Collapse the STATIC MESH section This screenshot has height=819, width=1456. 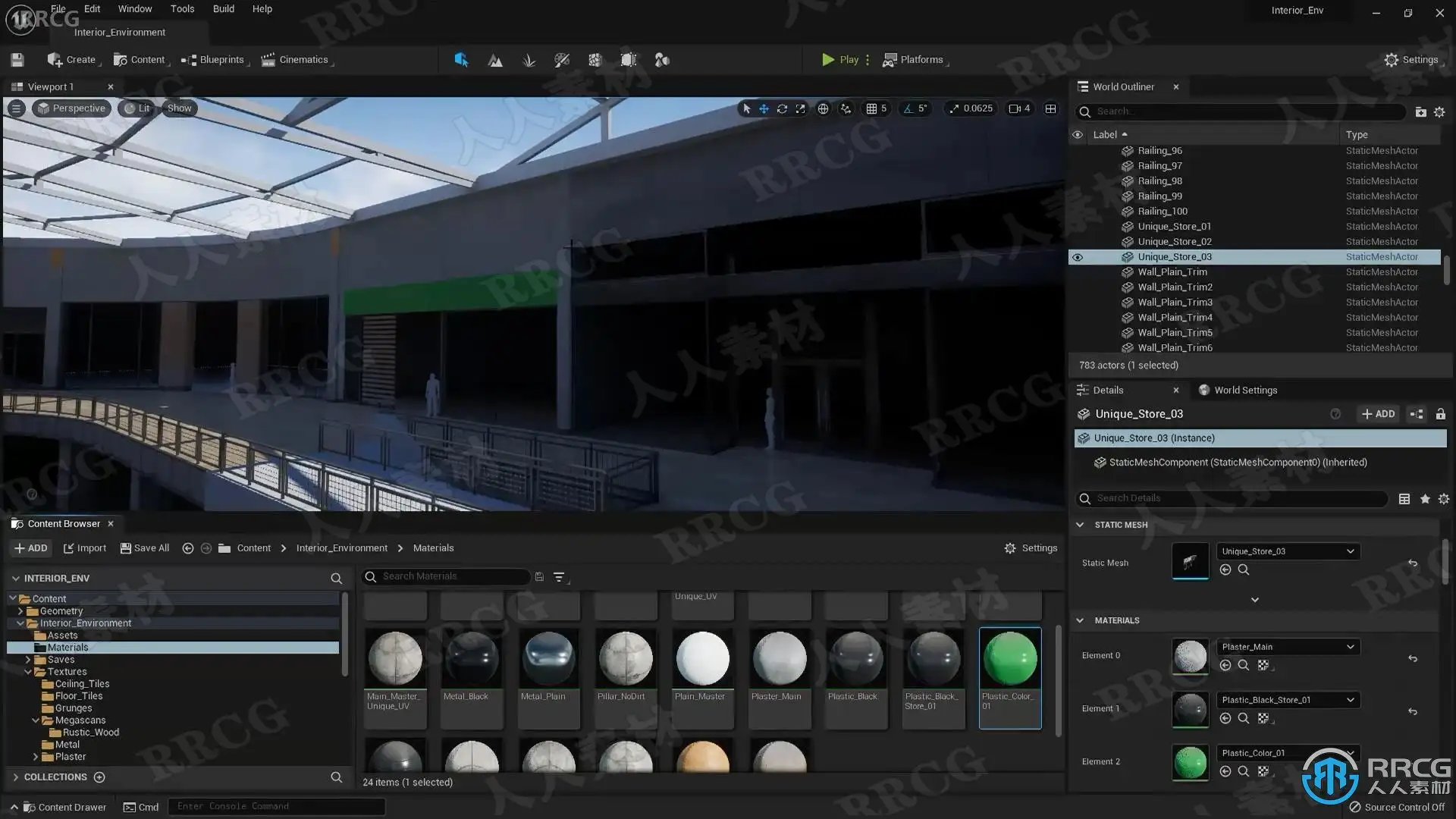click(1080, 525)
